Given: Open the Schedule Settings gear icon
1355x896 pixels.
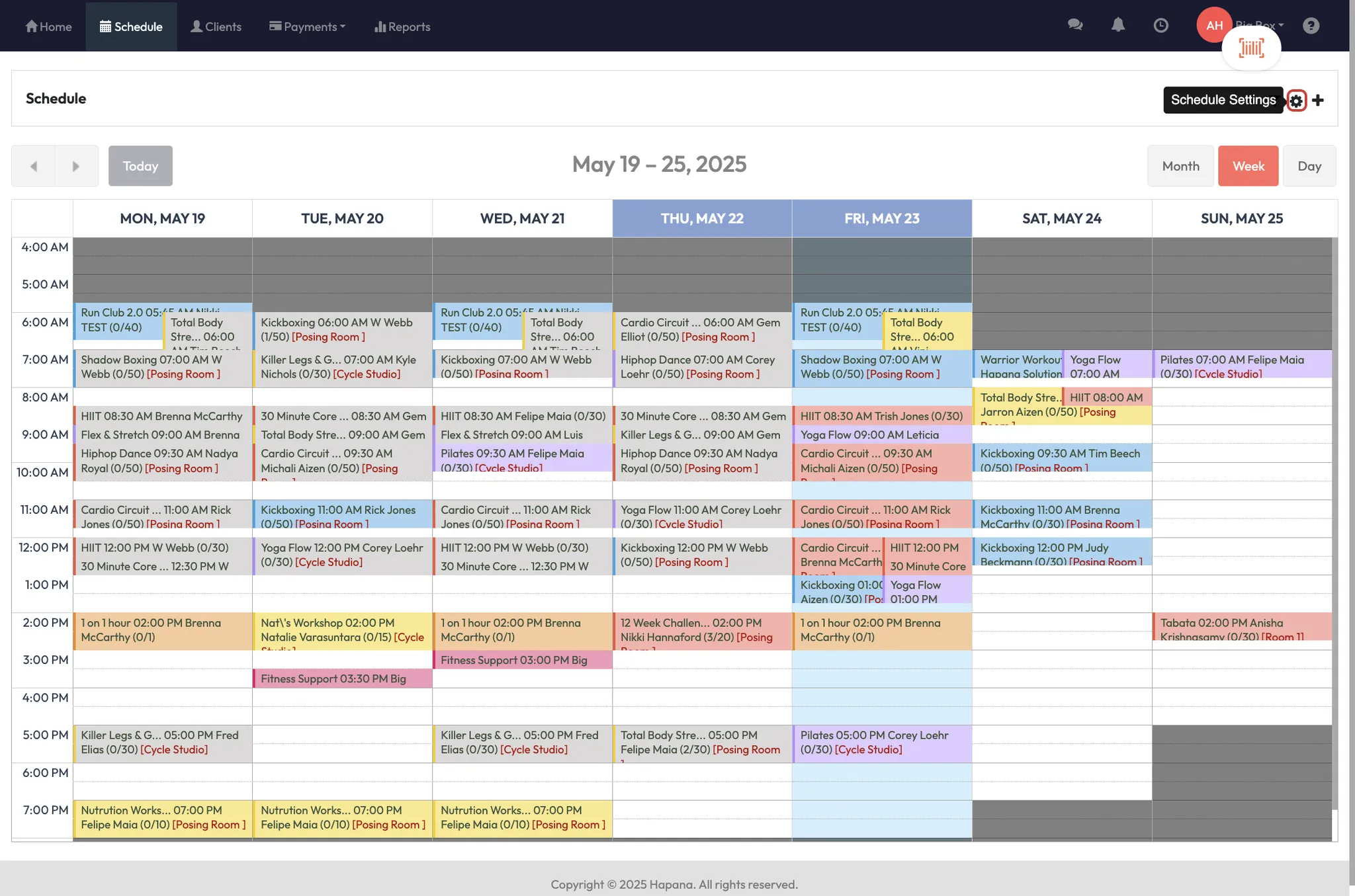Looking at the screenshot, I should (x=1296, y=101).
